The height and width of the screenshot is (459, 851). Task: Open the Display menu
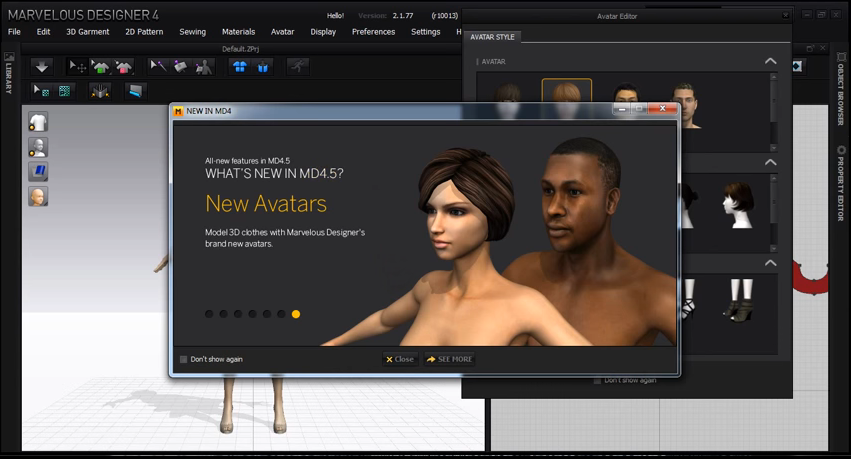pos(323,31)
